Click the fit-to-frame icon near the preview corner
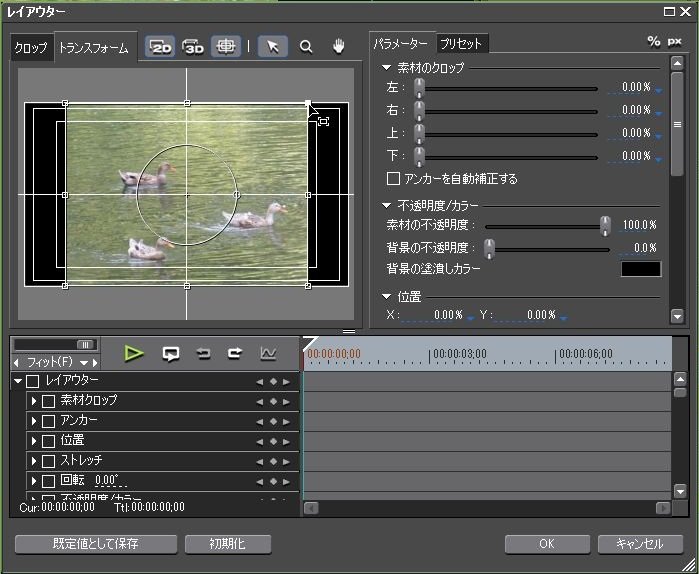Screen dimensions: 699x574 324,121
